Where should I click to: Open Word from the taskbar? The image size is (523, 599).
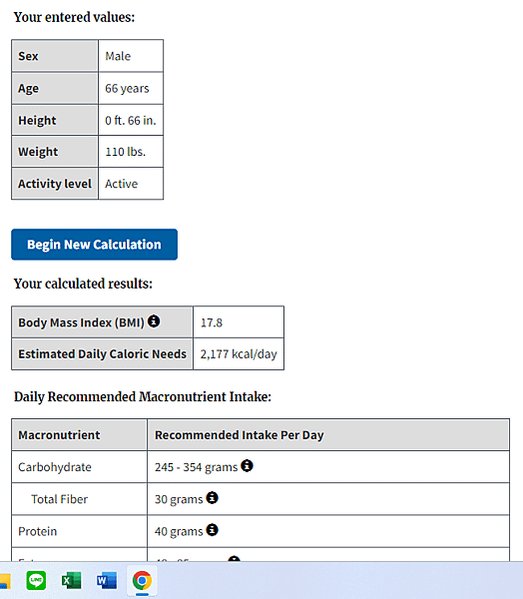tap(107, 581)
